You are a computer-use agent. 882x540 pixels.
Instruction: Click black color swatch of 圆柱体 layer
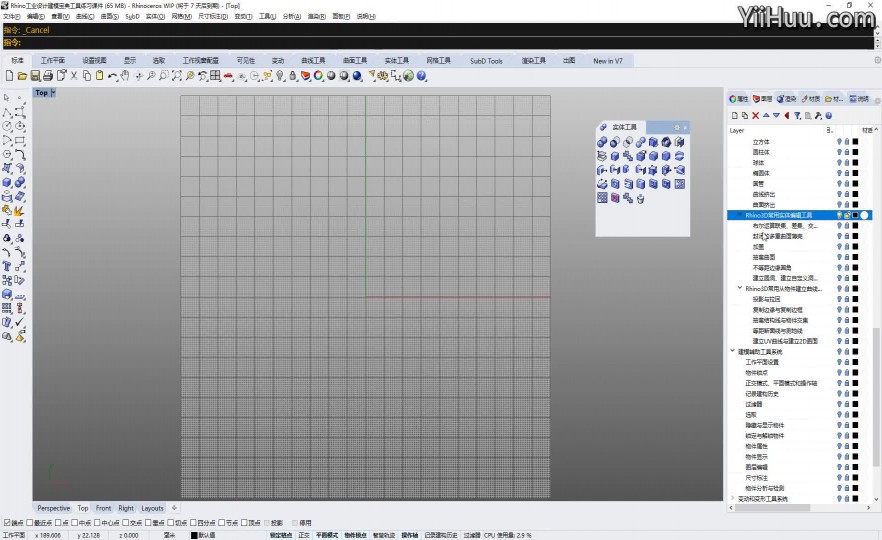[855, 152]
